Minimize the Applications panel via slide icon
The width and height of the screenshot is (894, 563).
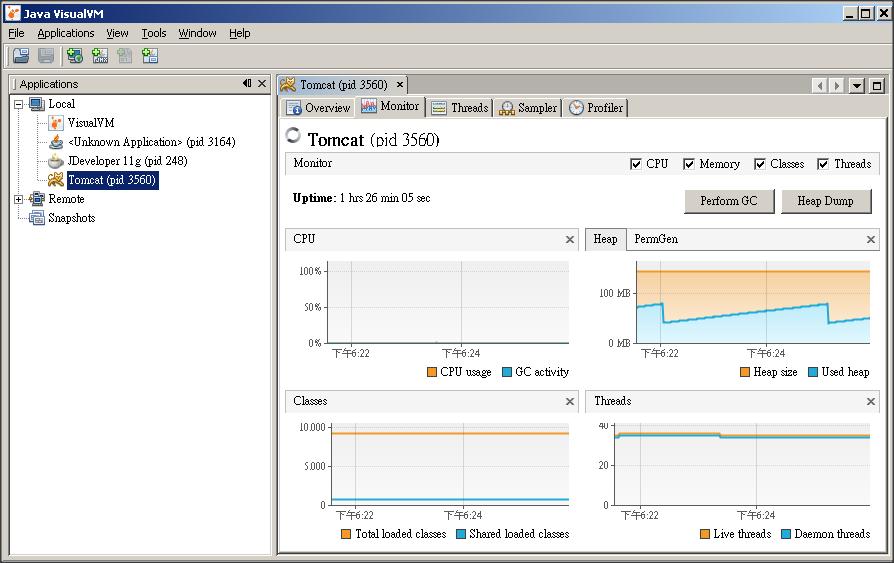coord(247,83)
